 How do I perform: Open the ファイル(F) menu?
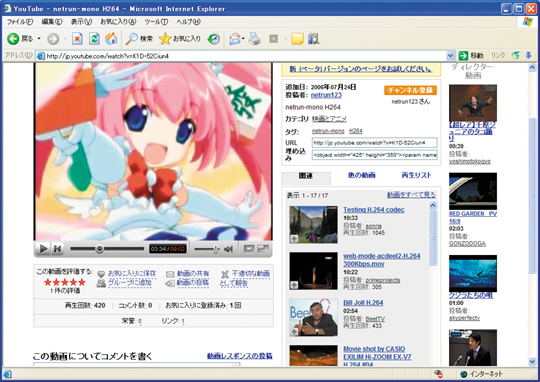pos(20,22)
